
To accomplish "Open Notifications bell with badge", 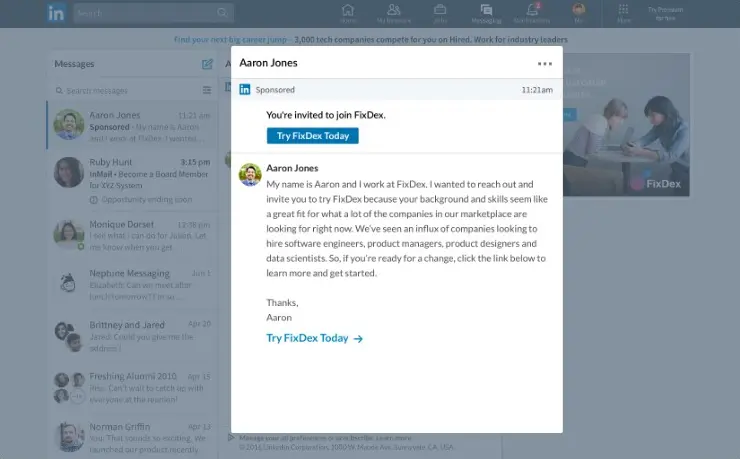I will (x=532, y=13).
